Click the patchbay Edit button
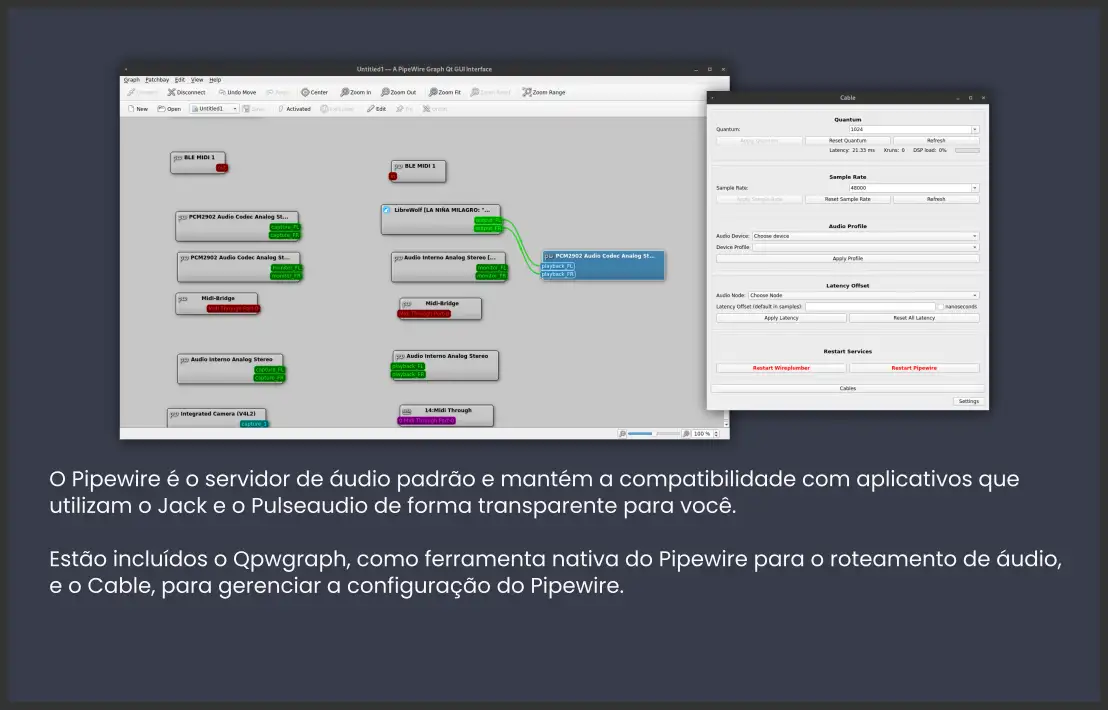 point(376,109)
